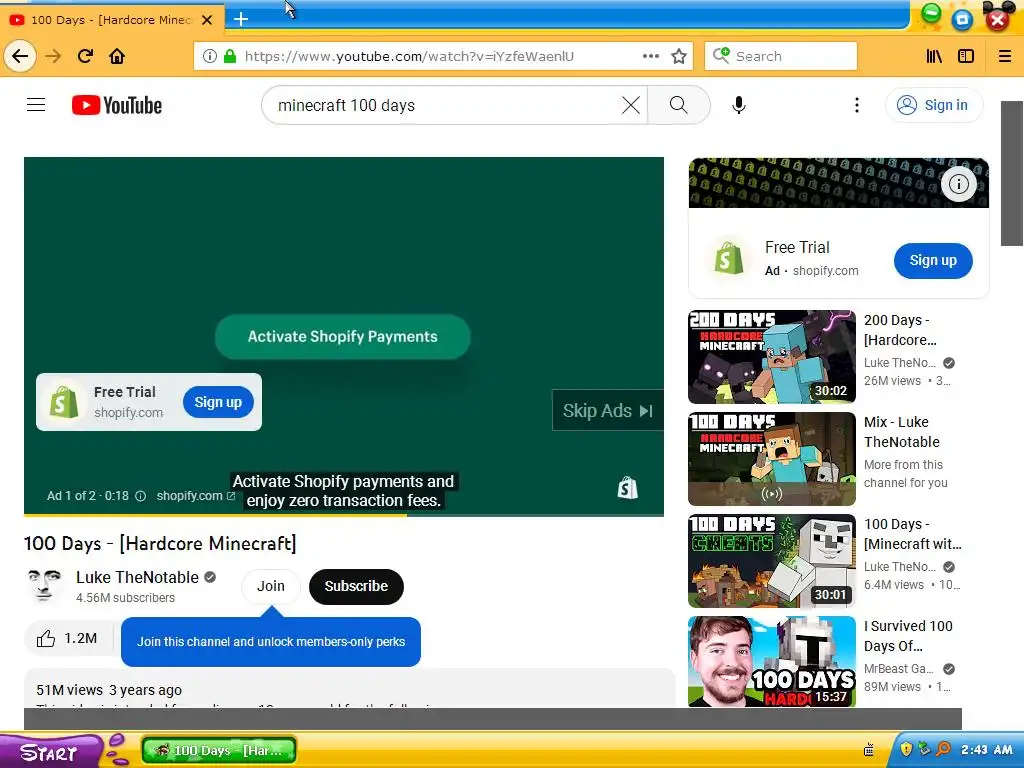Open YouTube guide hamburger menu
The image size is (1024, 768).
(36, 104)
